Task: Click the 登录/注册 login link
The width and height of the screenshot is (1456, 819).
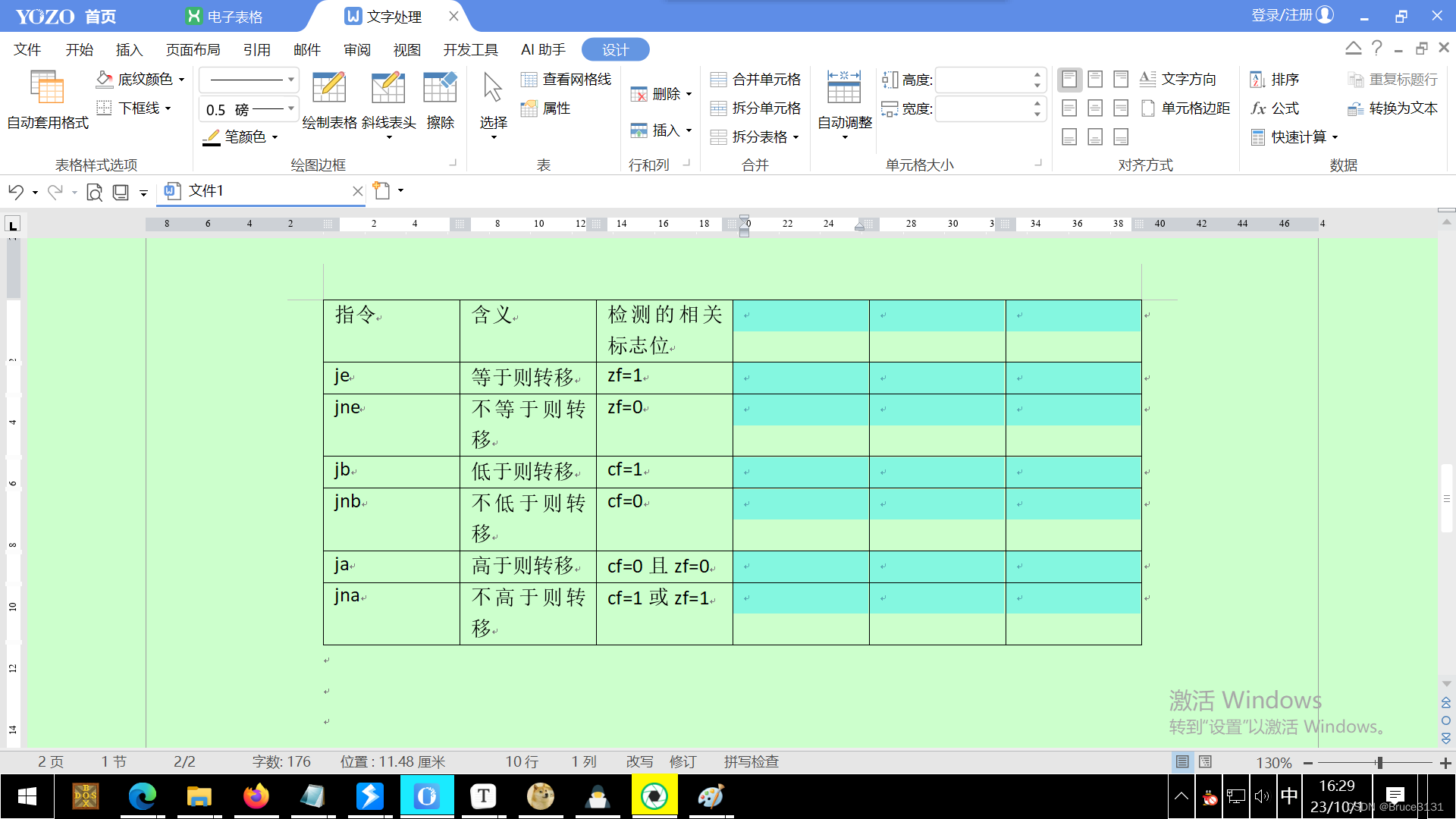Action: click(x=1282, y=15)
